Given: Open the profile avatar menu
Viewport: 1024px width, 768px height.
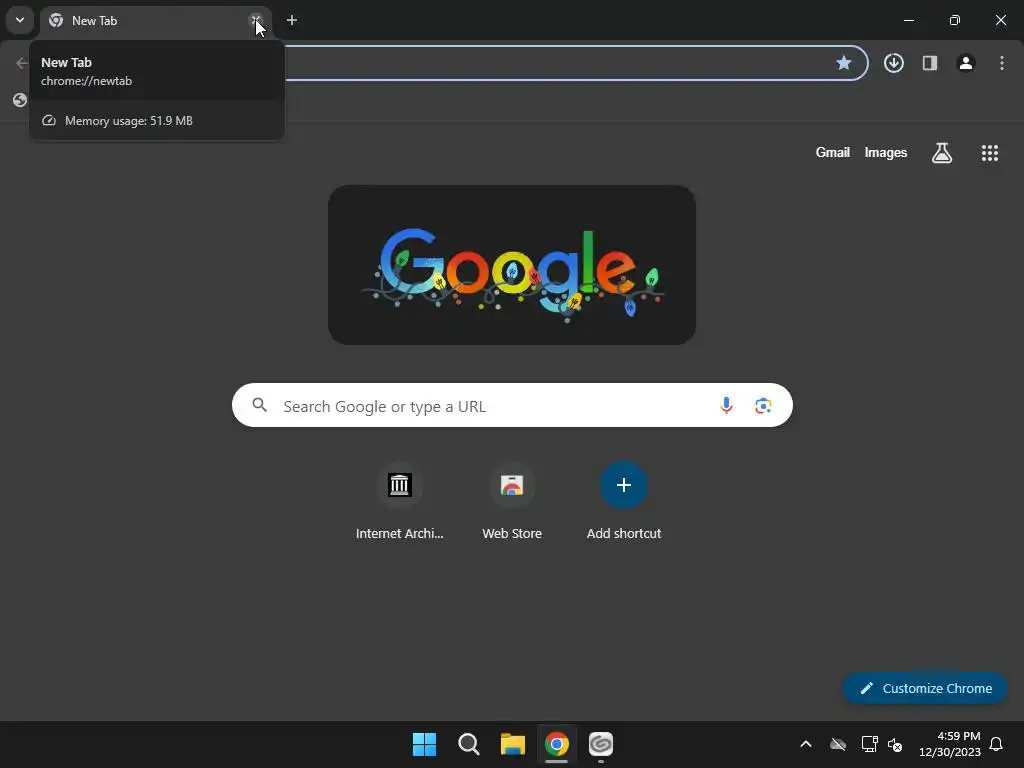Looking at the screenshot, I should click(x=965, y=63).
